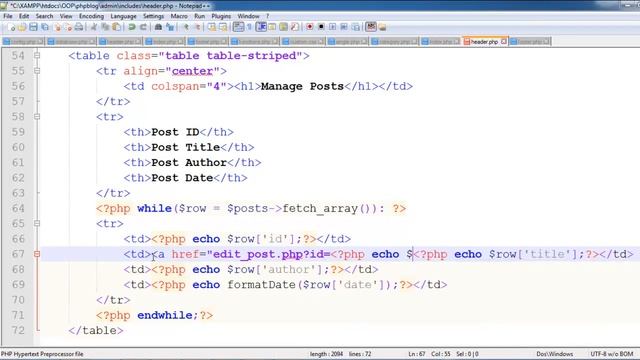Toggle synchronized horizontal scrolling icon

(x=223, y=27)
